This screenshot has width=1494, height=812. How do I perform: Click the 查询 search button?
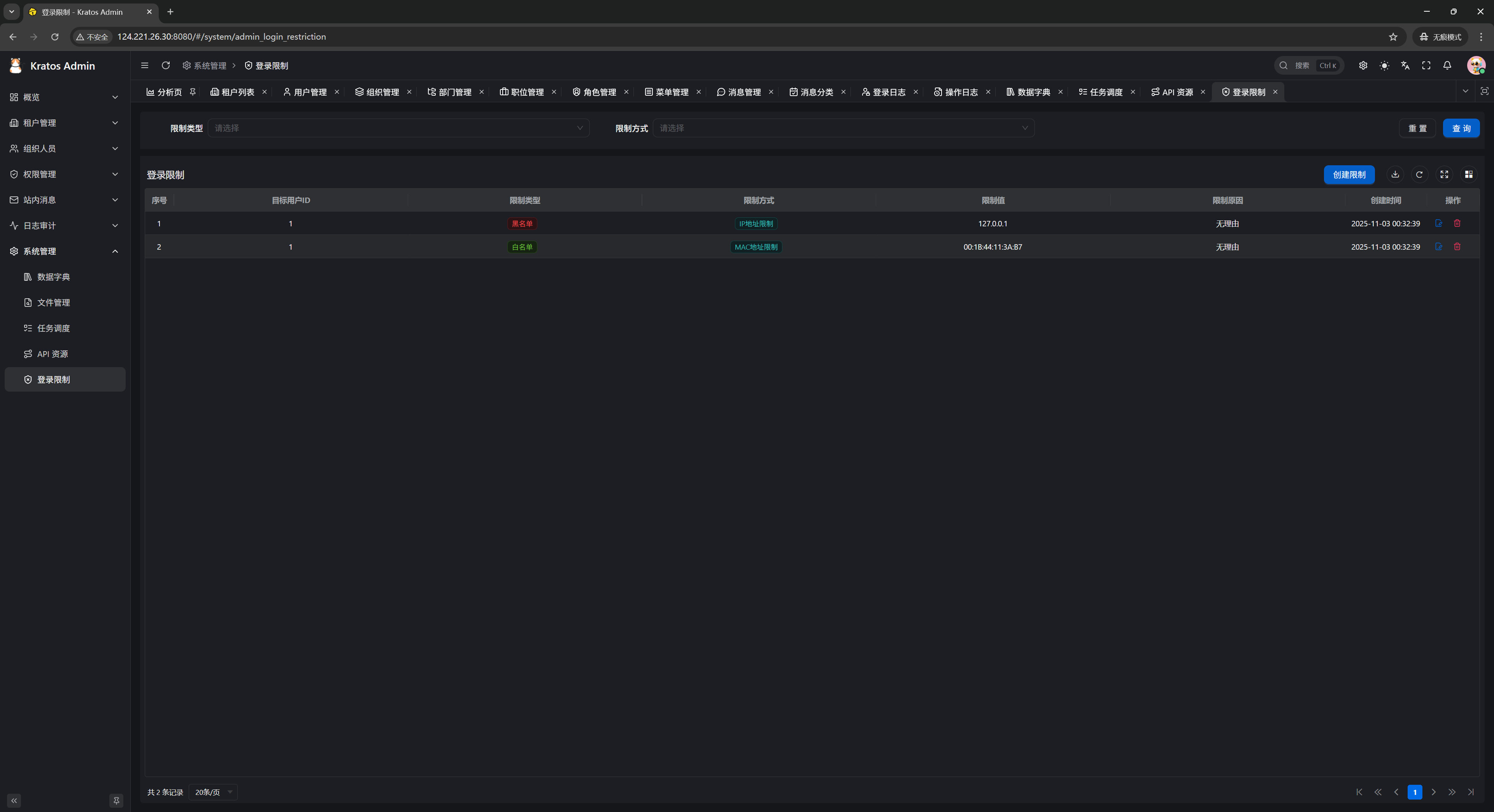pos(1461,128)
